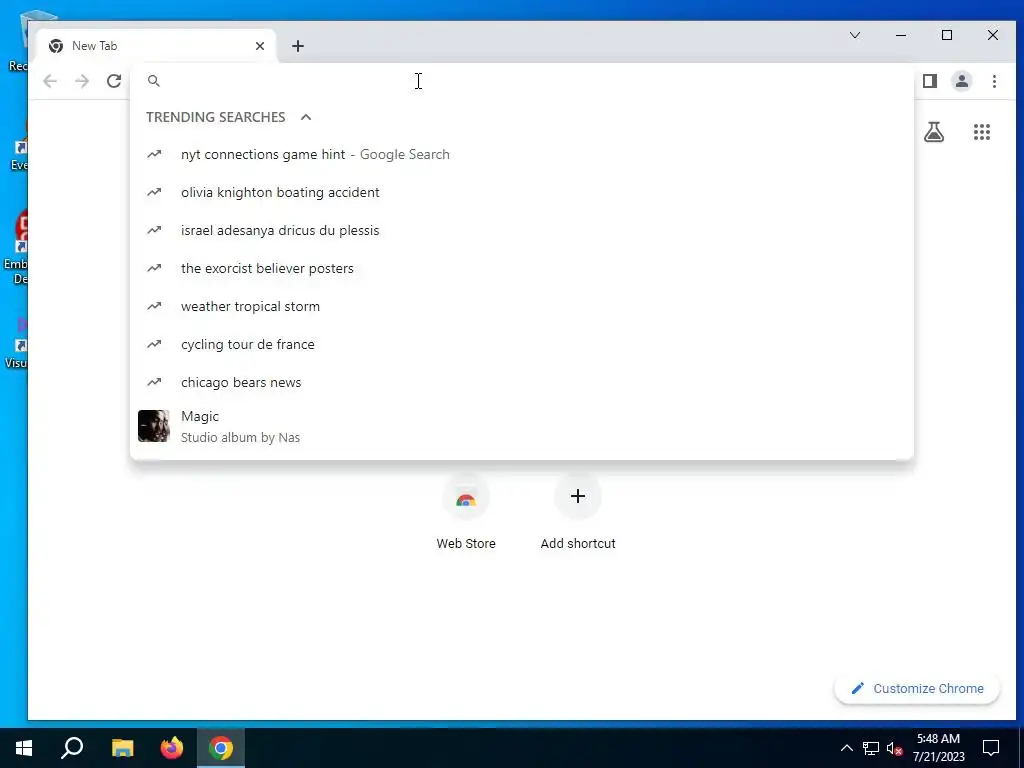This screenshot has height=768, width=1024.
Task: Open the Chrome side panel
Action: click(x=930, y=81)
